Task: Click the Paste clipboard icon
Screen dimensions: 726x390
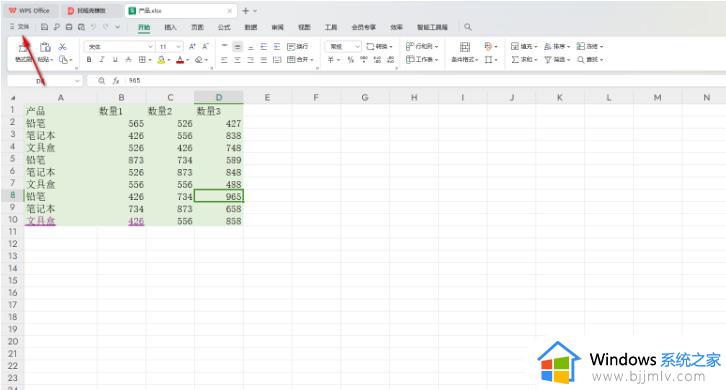Action: pyautogui.click(x=45, y=47)
